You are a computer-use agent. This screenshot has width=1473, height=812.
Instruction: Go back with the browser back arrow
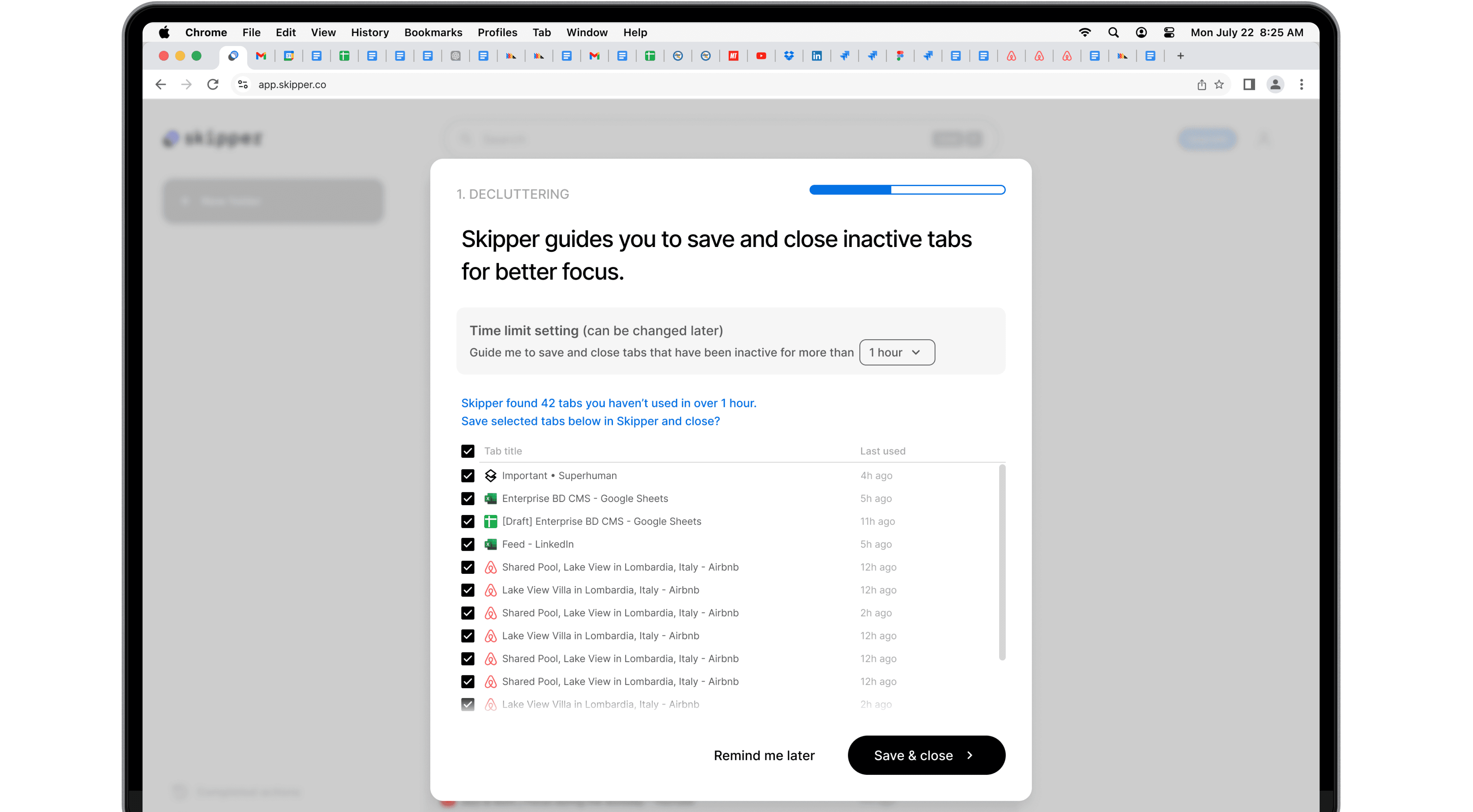click(161, 85)
